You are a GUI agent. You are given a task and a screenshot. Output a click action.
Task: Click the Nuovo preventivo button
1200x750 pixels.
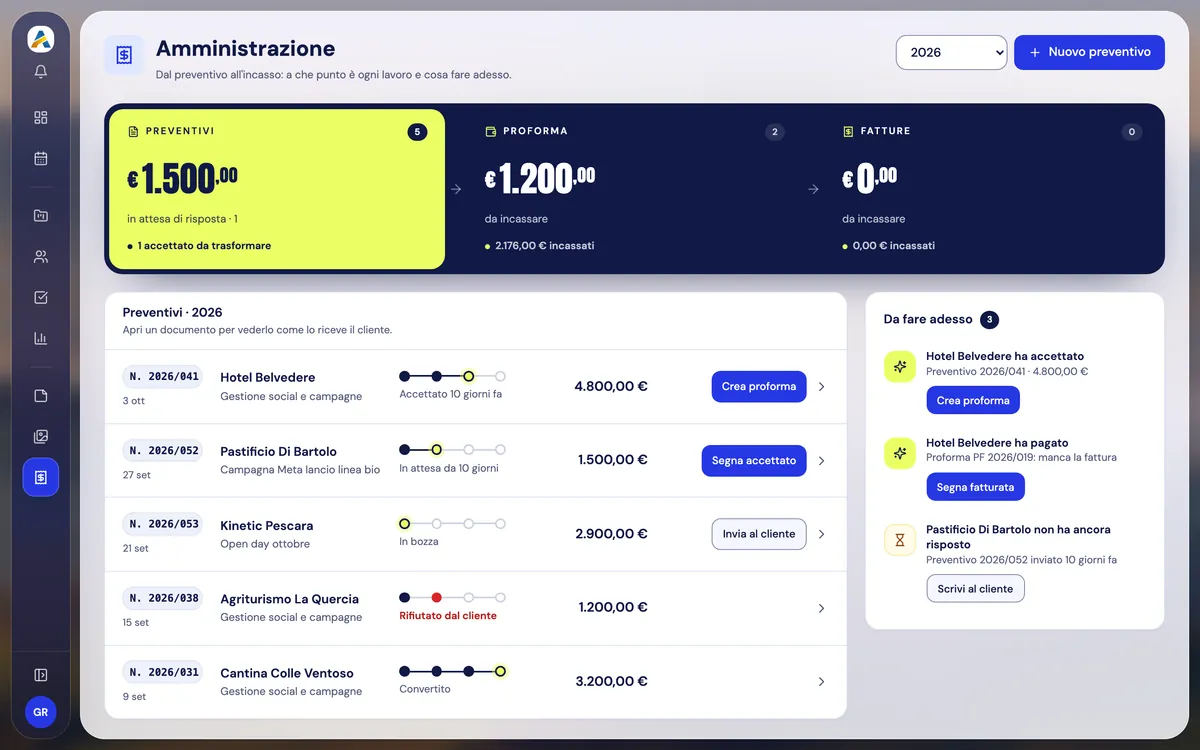(1089, 52)
